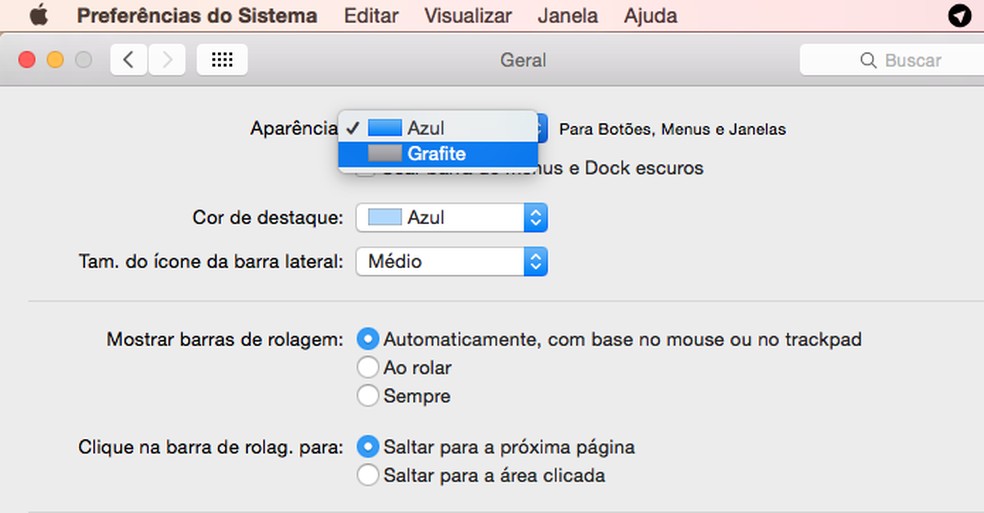Go forward with the right chevron button
The width and height of the screenshot is (984, 513).
[167, 60]
